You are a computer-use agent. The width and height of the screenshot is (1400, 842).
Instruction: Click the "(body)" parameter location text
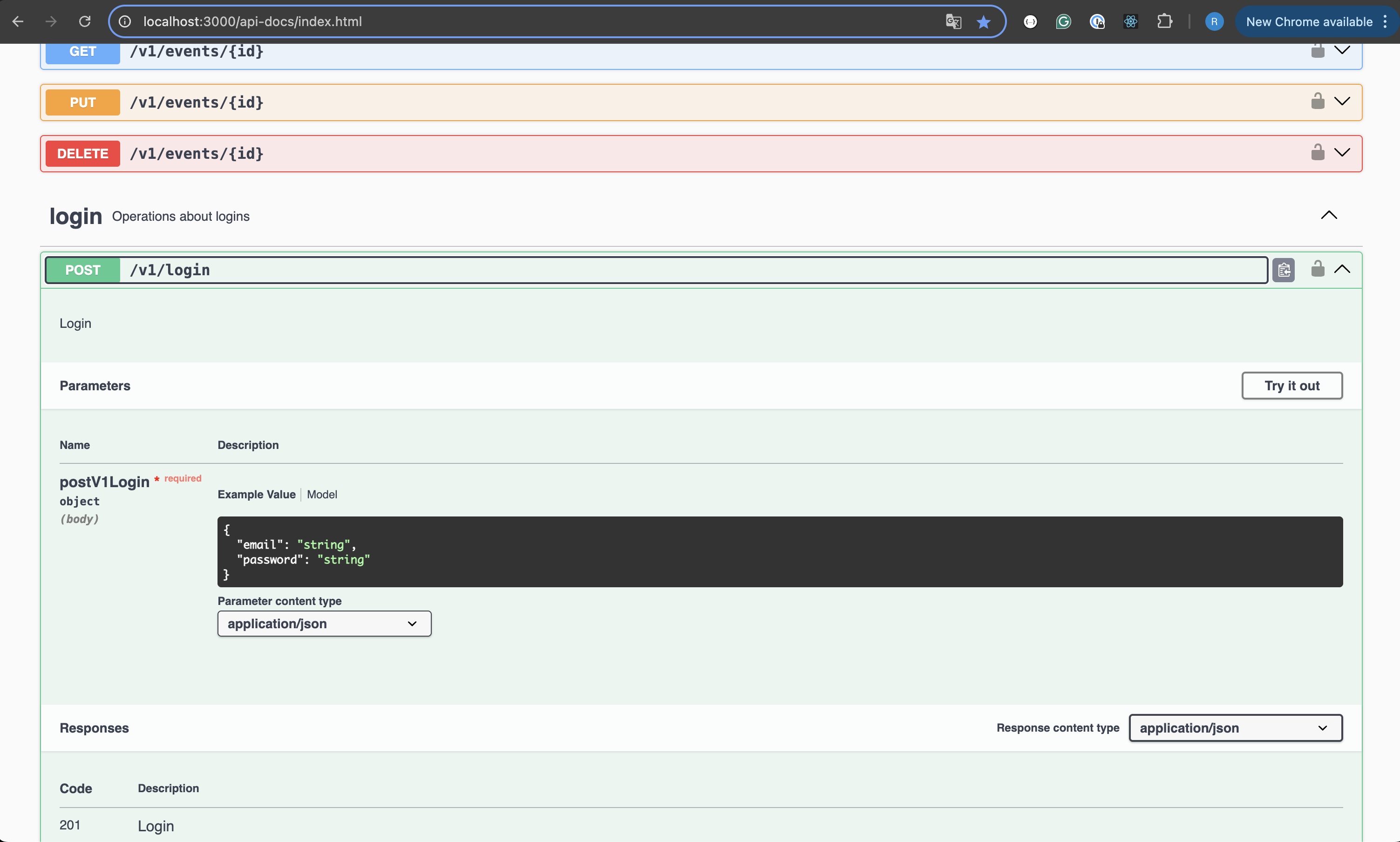click(x=80, y=519)
